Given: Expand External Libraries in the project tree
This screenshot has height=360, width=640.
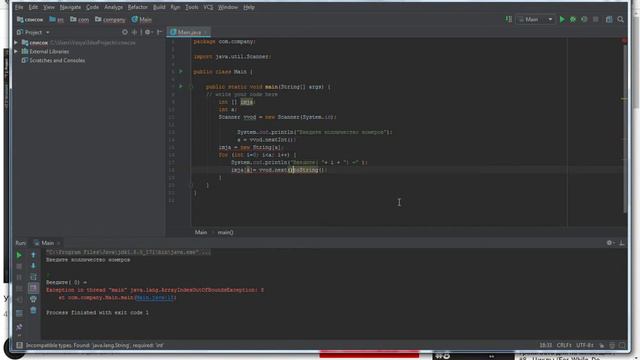Looking at the screenshot, I should tap(16, 51).
